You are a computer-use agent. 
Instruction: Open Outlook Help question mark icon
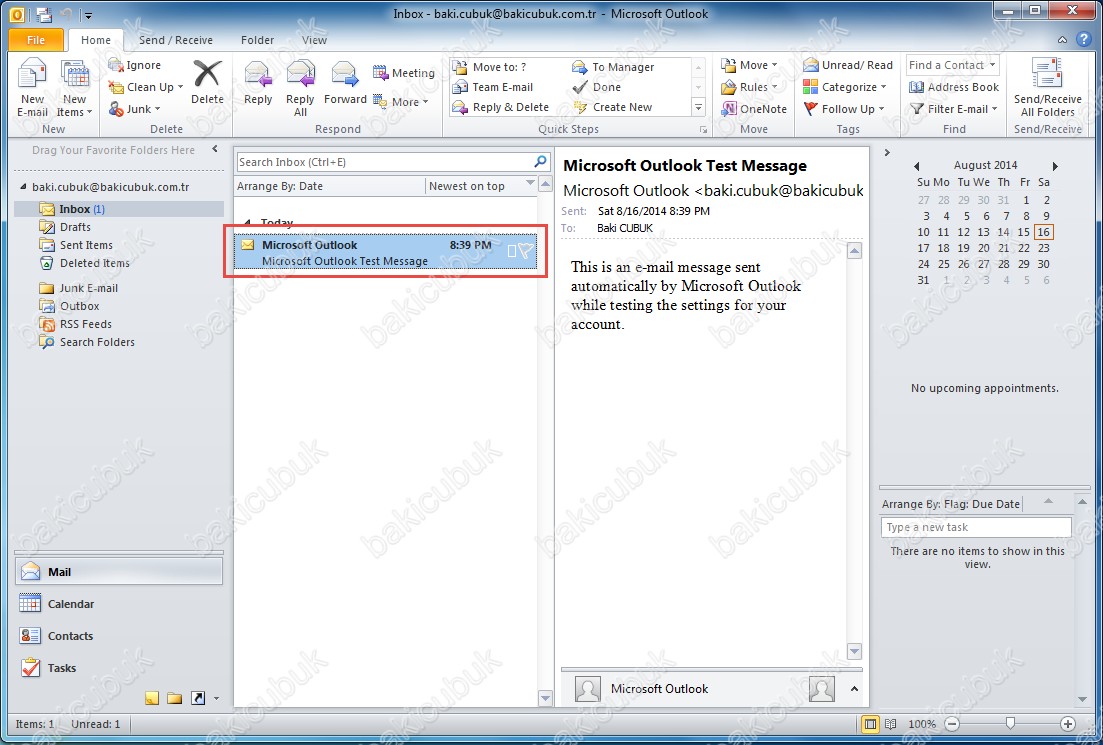1083,39
